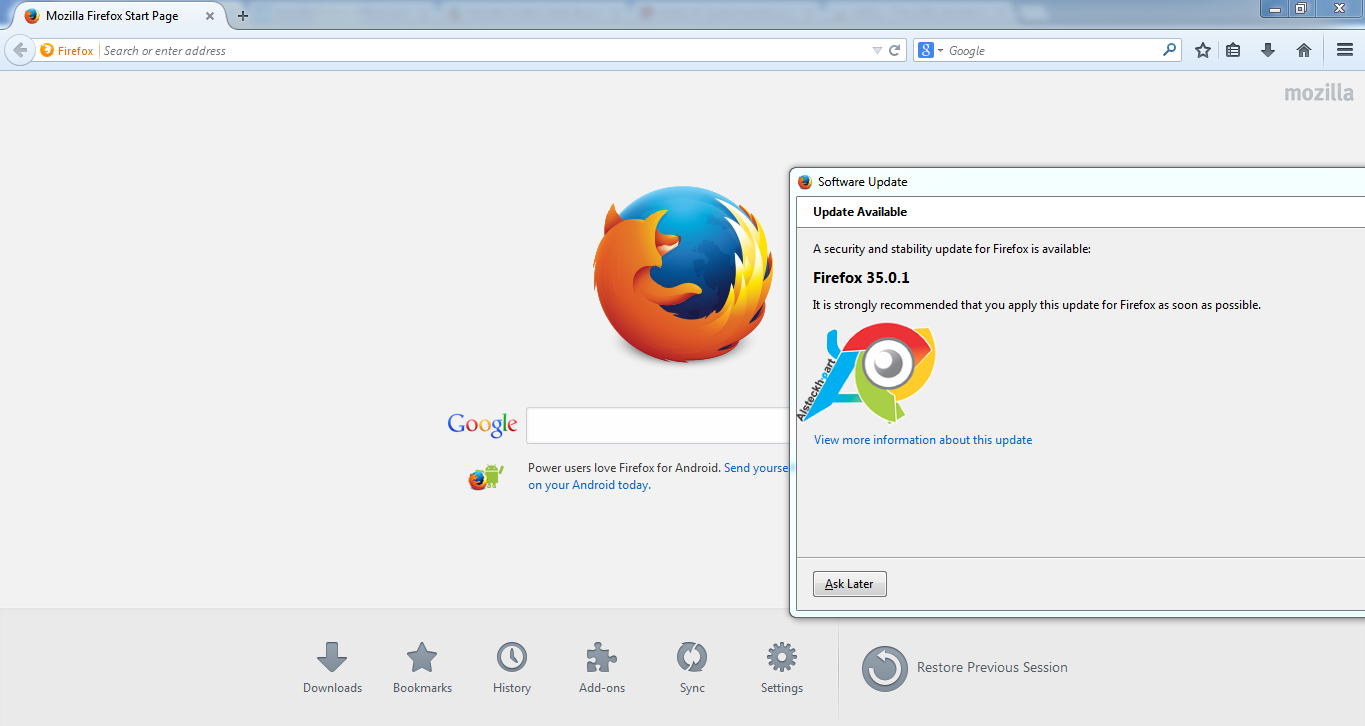
Task: Click 'Firefox 35.0.1' version text
Action: pos(861,278)
